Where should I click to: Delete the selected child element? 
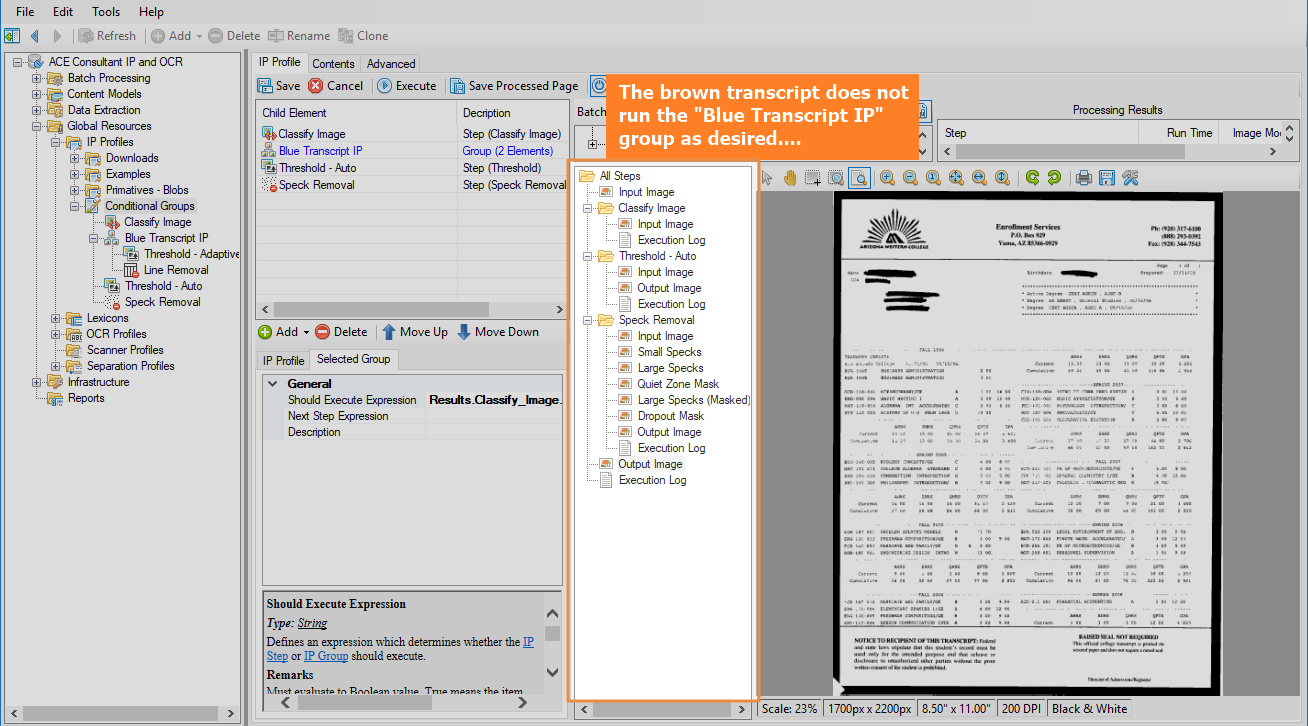pos(341,332)
